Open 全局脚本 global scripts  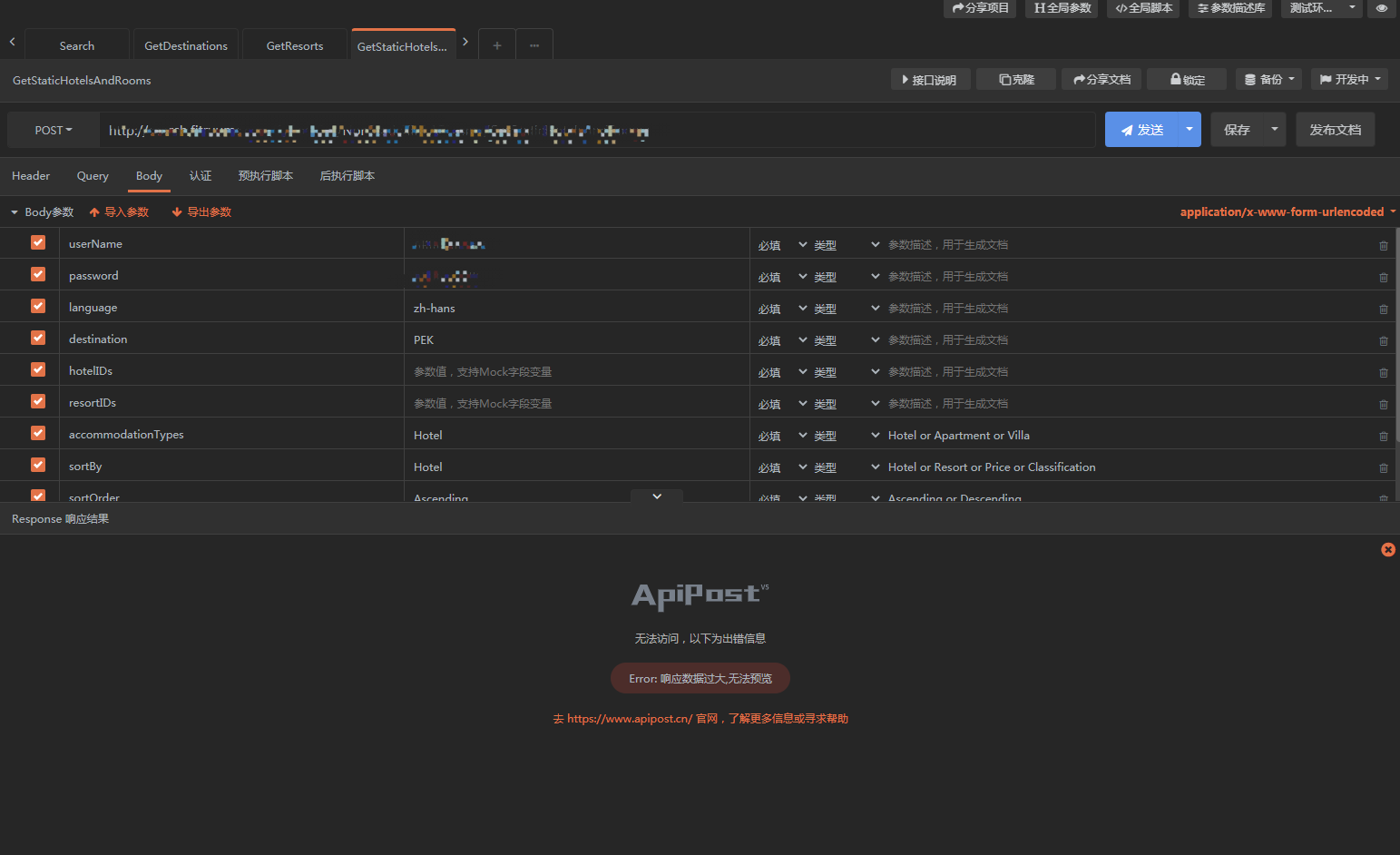pos(1143,8)
